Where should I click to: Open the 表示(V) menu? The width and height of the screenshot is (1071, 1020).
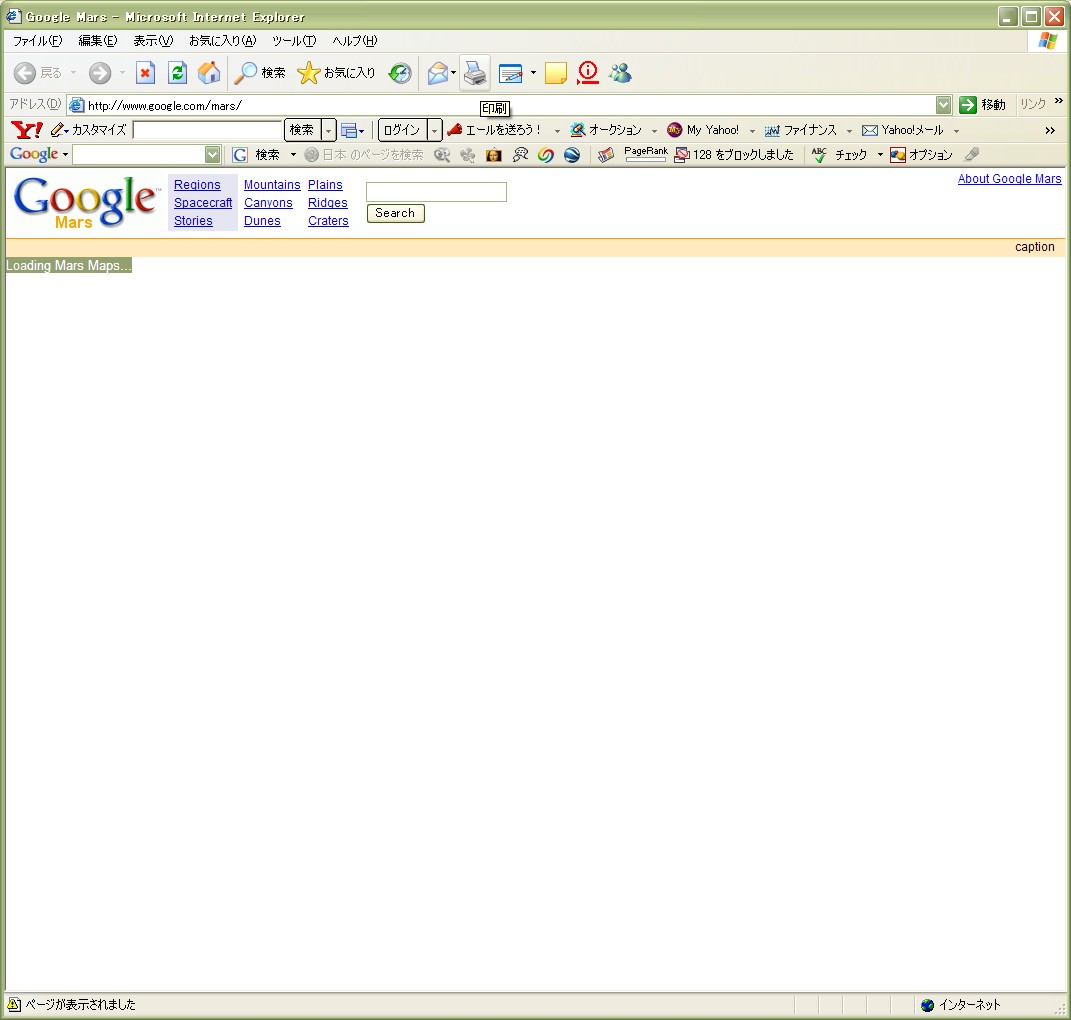point(153,41)
